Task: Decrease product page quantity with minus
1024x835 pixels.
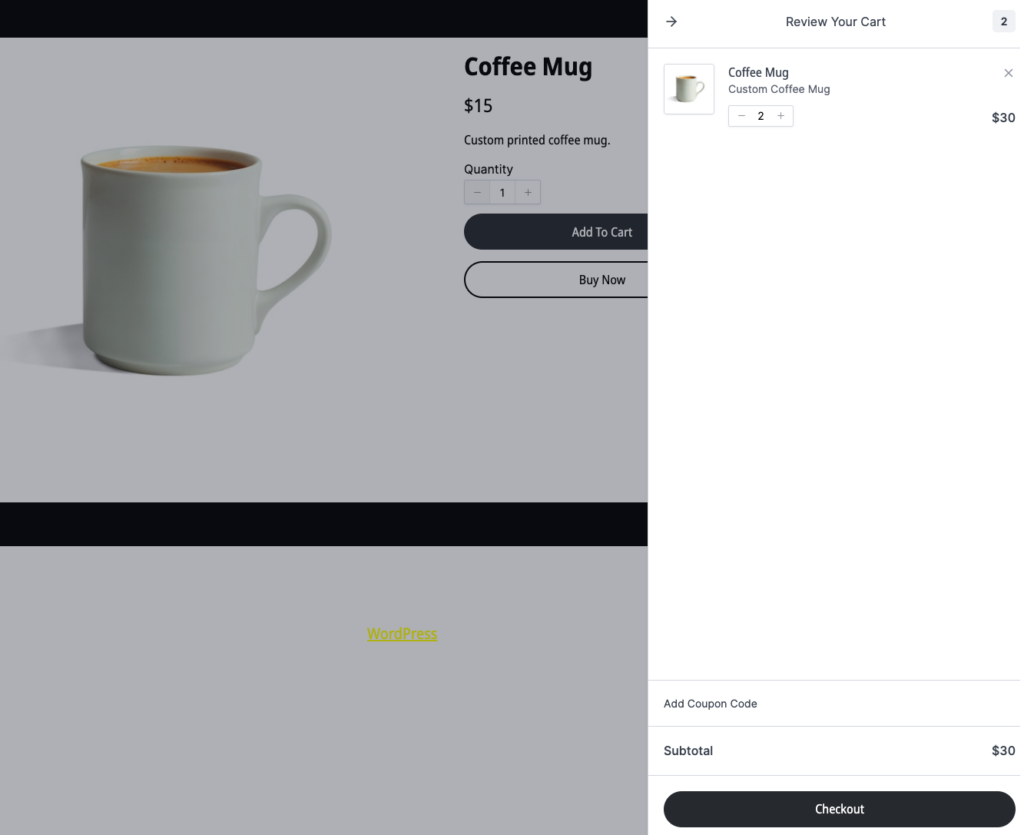Action: coord(477,193)
